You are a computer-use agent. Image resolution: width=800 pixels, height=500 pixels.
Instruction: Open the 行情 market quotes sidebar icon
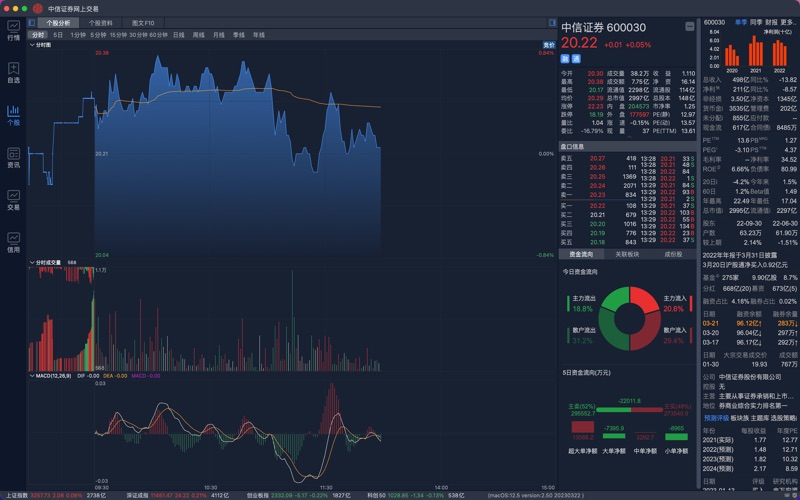(13, 30)
